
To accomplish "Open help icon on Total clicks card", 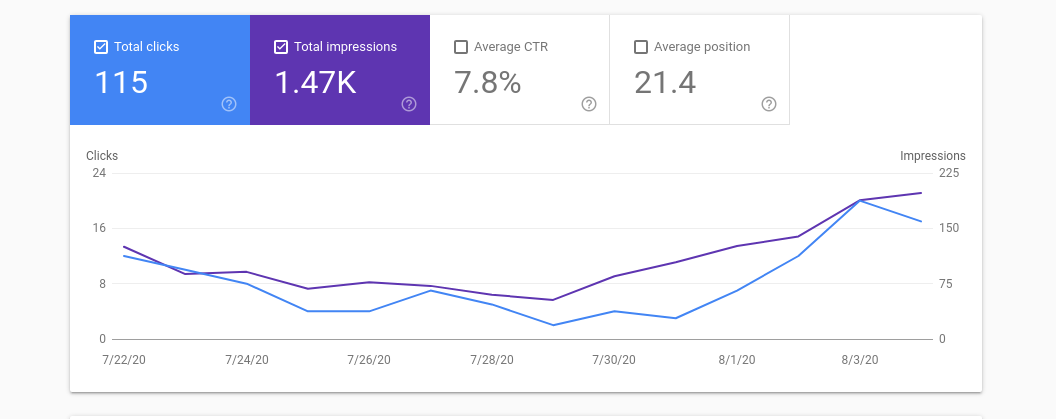I will pos(229,104).
